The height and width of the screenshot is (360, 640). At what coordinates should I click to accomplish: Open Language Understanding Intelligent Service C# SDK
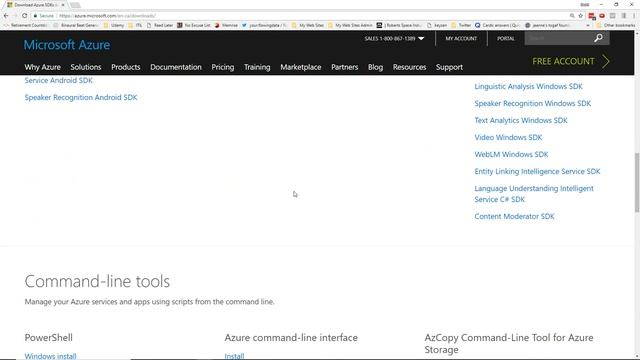pos(534,194)
